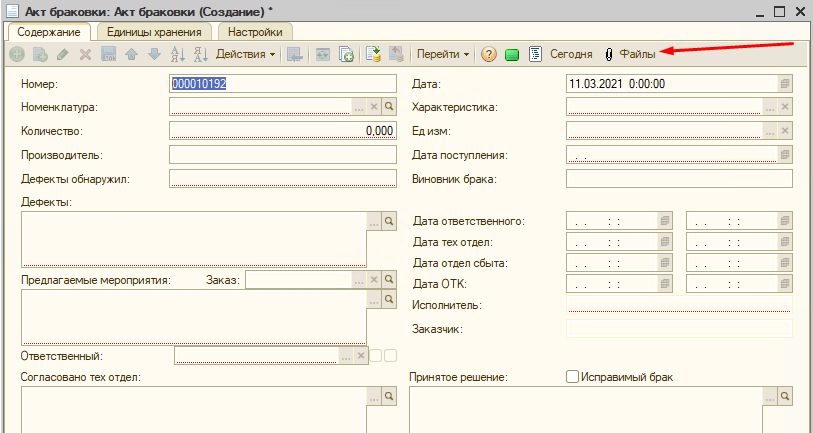Click the red X delete icon in toolbar
This screenshot has width=813, height=433.
pyautogui.click(x=86, y=54)
